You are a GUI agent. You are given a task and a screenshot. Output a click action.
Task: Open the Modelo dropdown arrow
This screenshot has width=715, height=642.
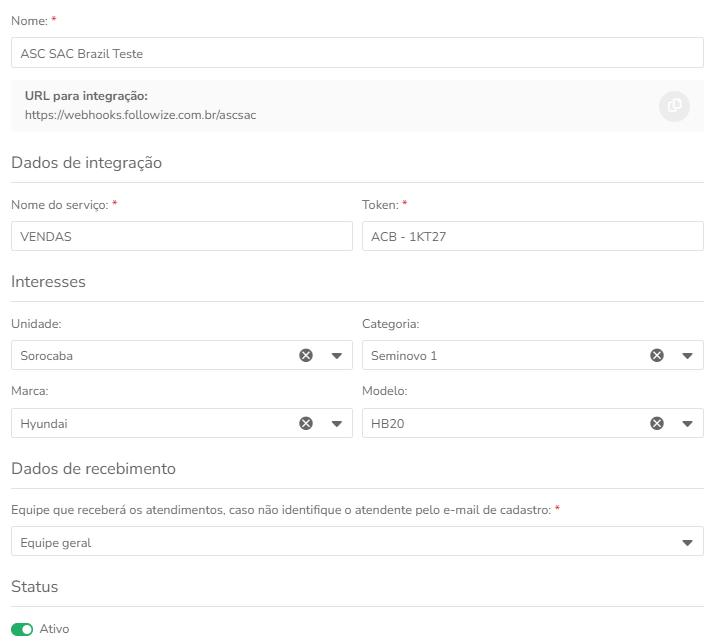coord(687,424)
